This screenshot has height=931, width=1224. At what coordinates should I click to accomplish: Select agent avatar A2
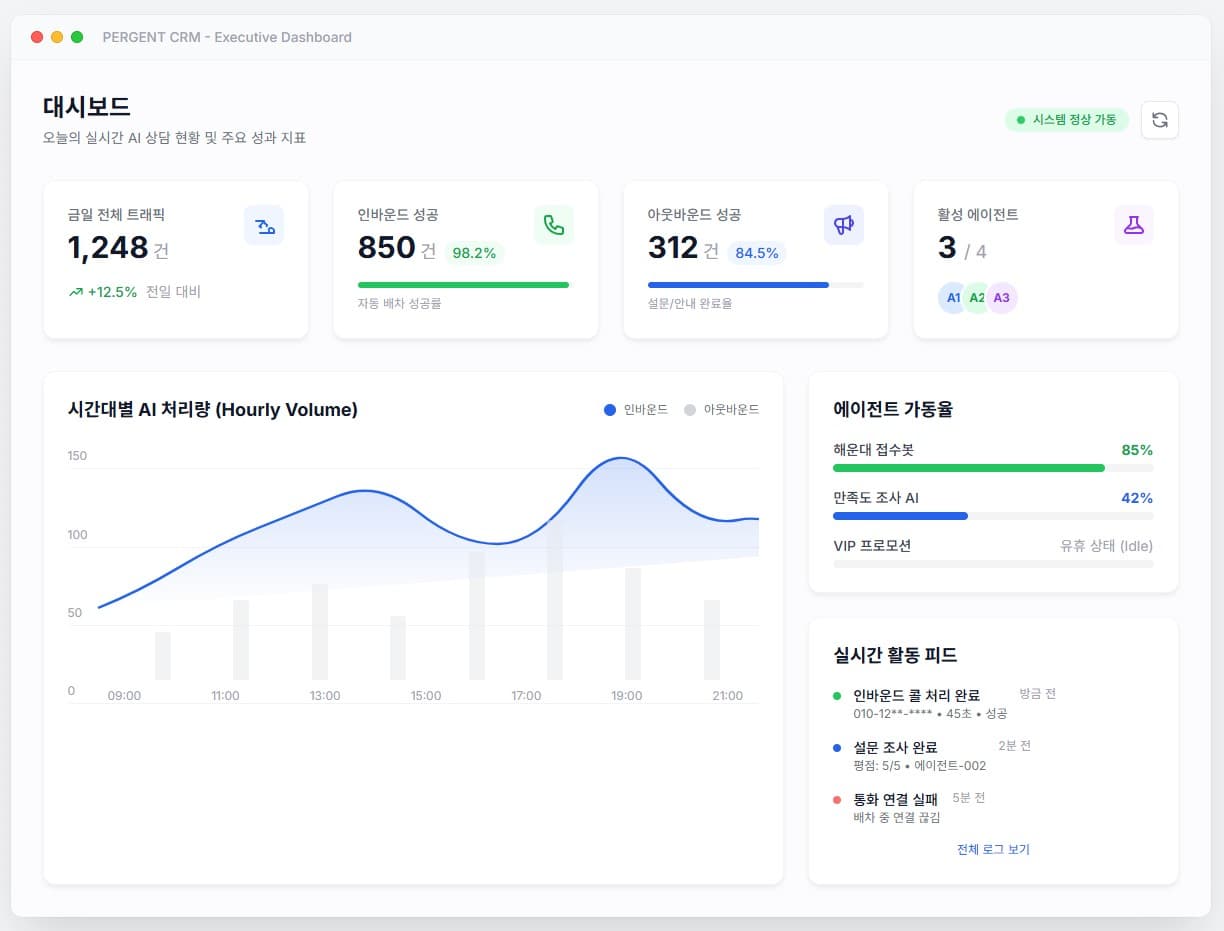[x=976, y=297]
